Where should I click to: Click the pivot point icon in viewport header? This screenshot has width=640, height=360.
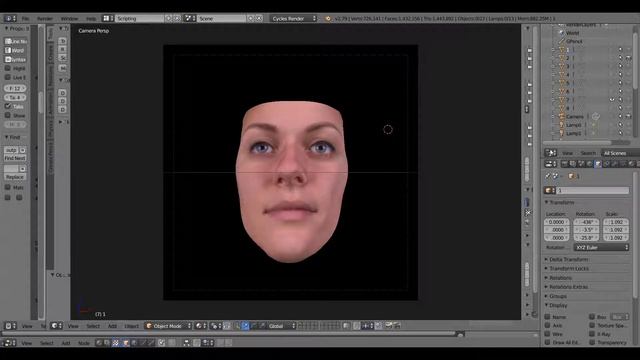tap(215, 326)
